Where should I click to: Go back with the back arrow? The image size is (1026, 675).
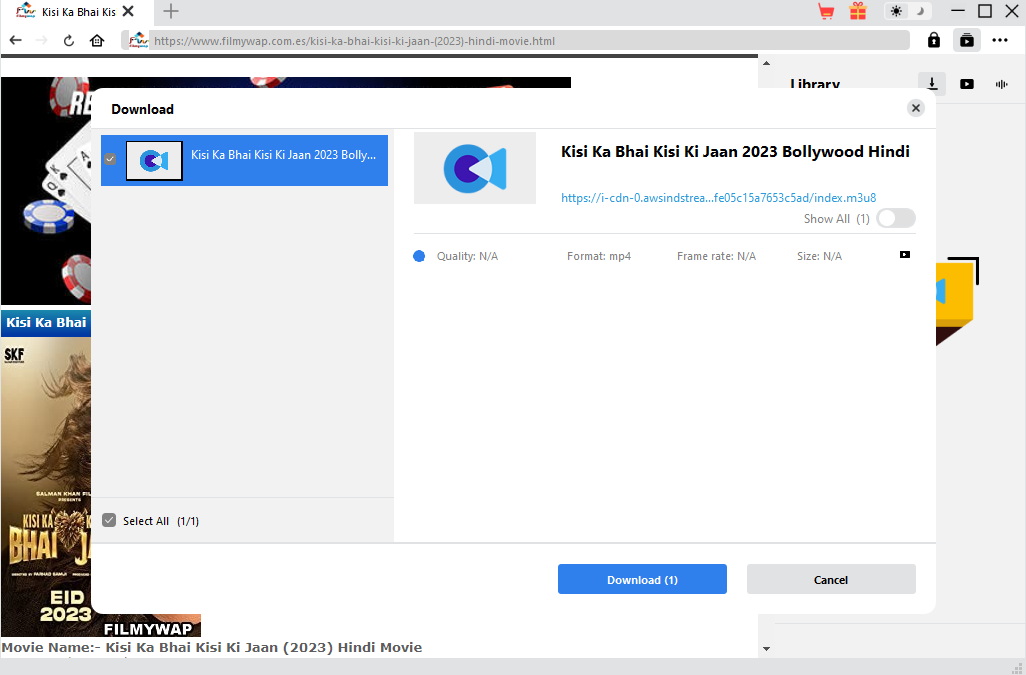(16, 41)
